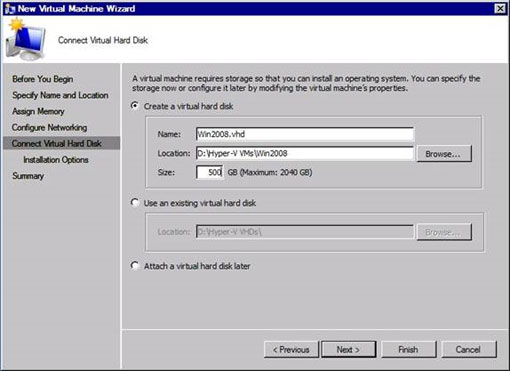This screenshot has width=510, height=371.
Task: Close the New Virtual Machine Wizard window
Action: pyautogui.click(x=500, y=9)
